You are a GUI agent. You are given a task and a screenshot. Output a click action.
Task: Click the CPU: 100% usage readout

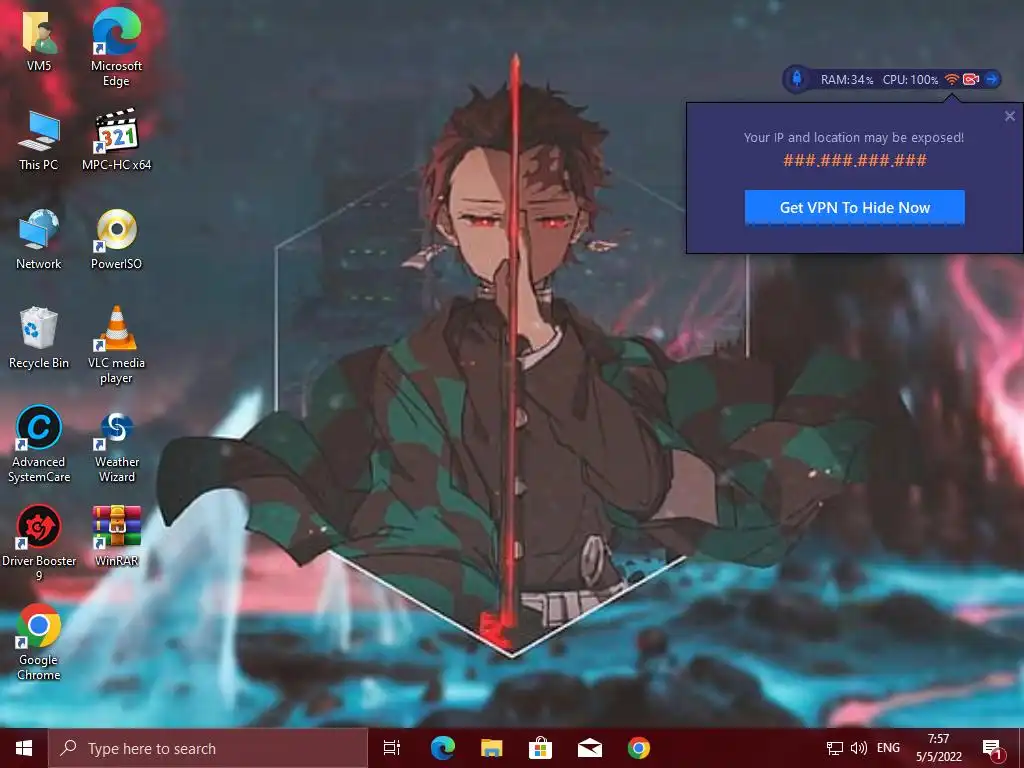pyautogui.click(x=910, y=80)
